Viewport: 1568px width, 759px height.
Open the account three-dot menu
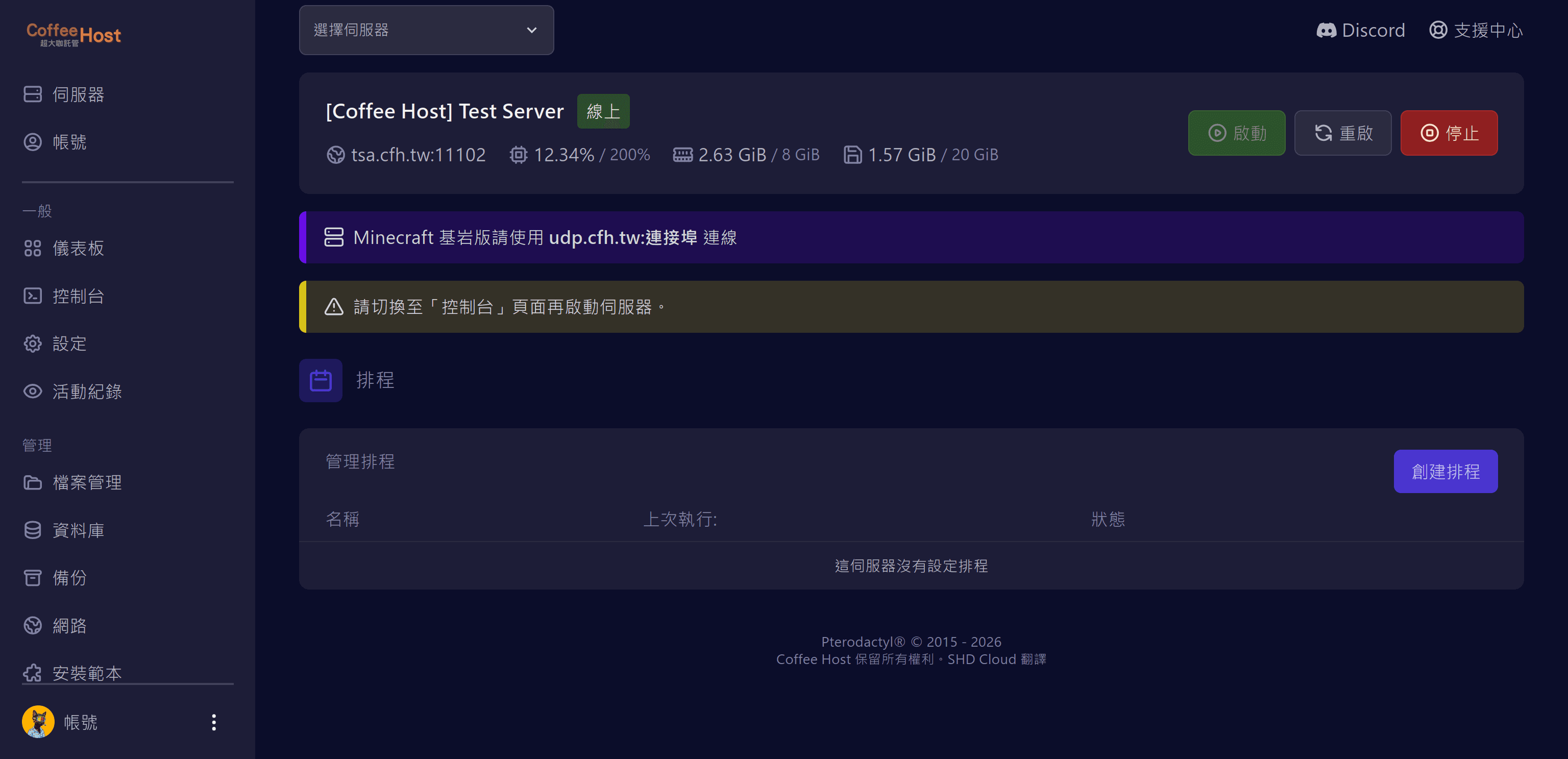(x=214, y=722)
